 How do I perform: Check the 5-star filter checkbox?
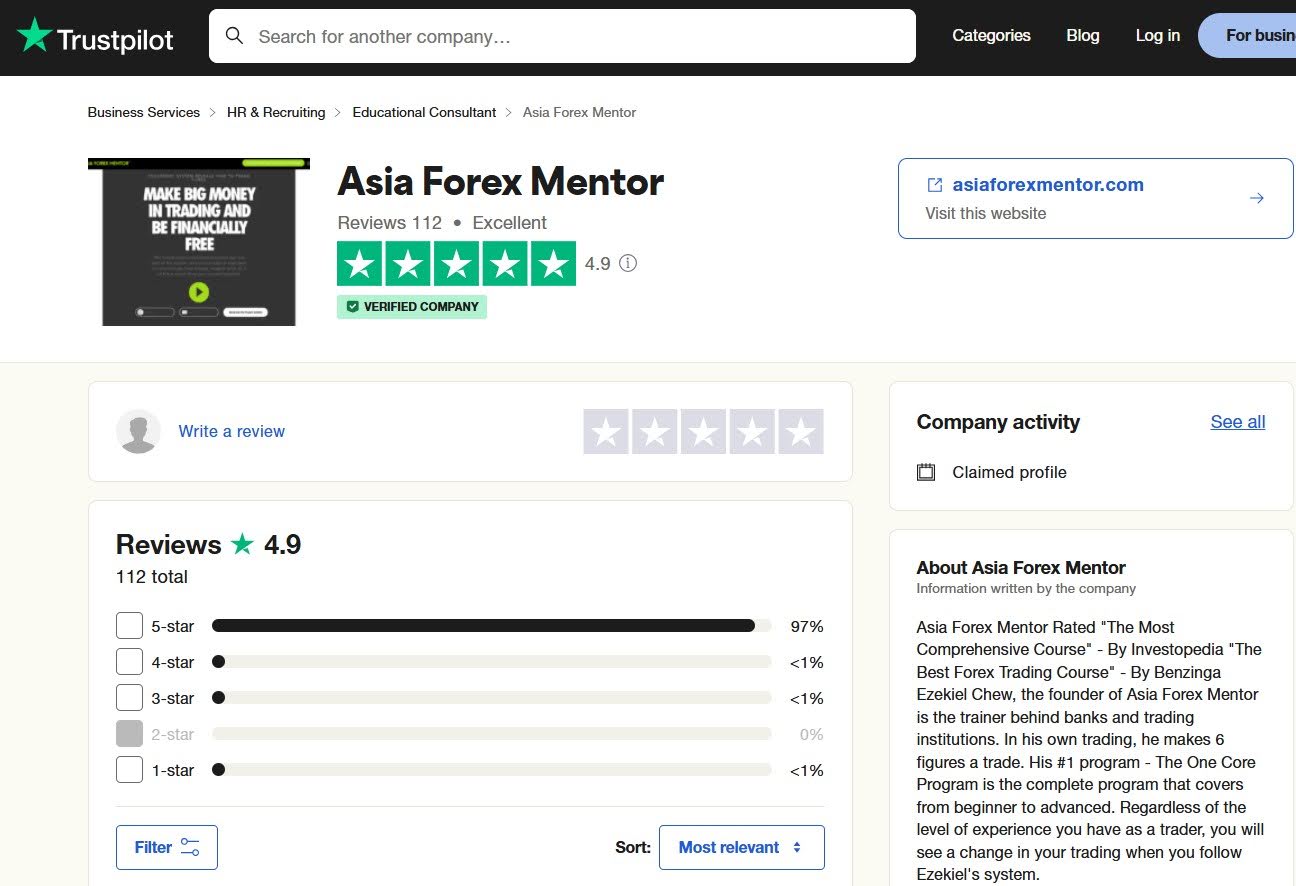pyautogui.click(x=130, y=626)
